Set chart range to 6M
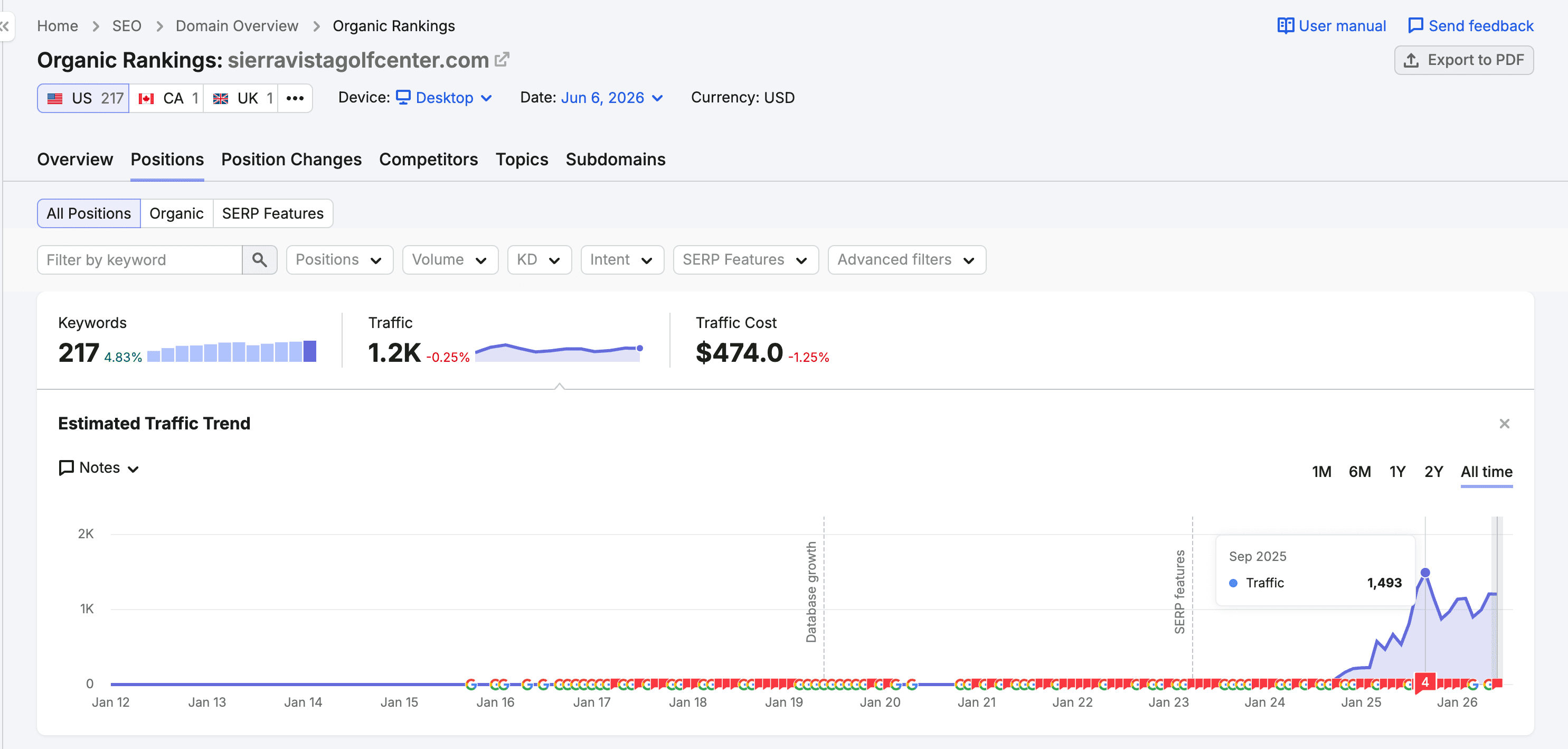 pyautogui.click(x=1360, y=472)
